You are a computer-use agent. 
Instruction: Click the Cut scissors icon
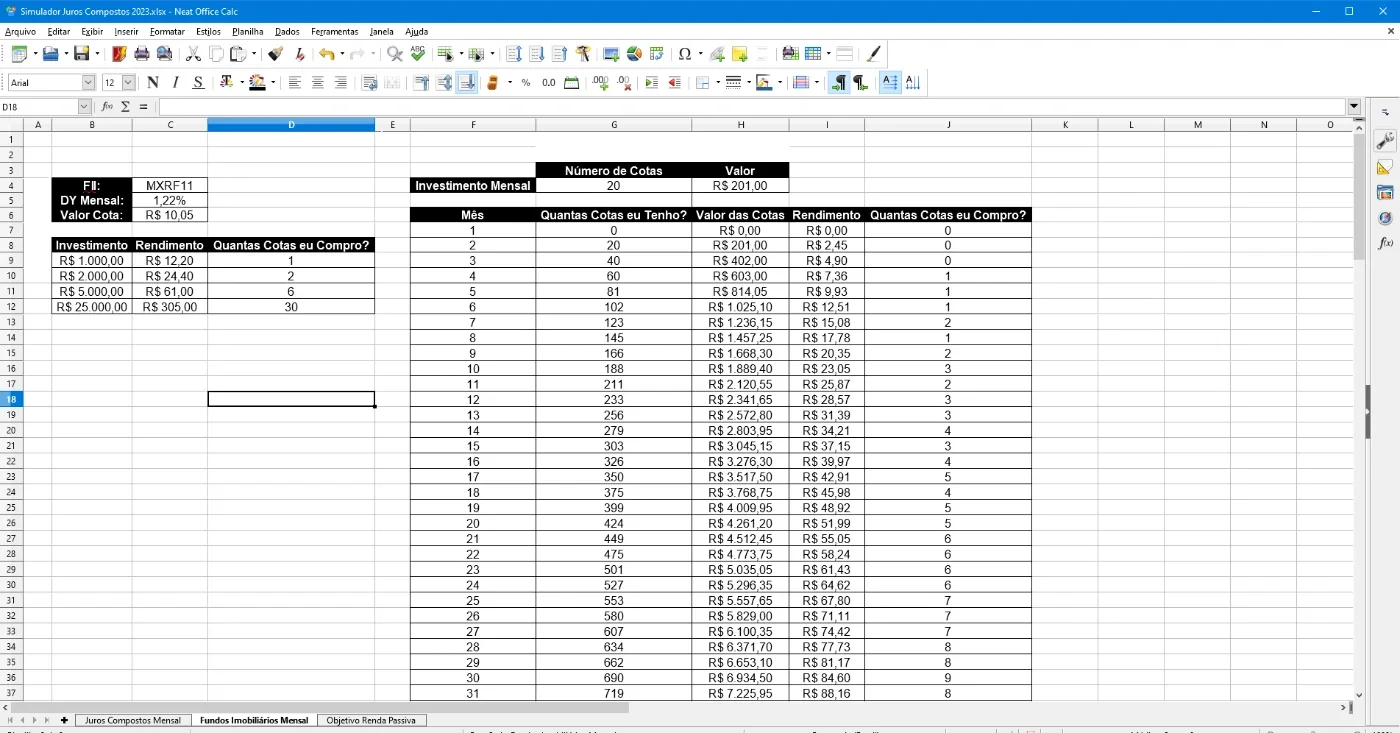(194, 54)
